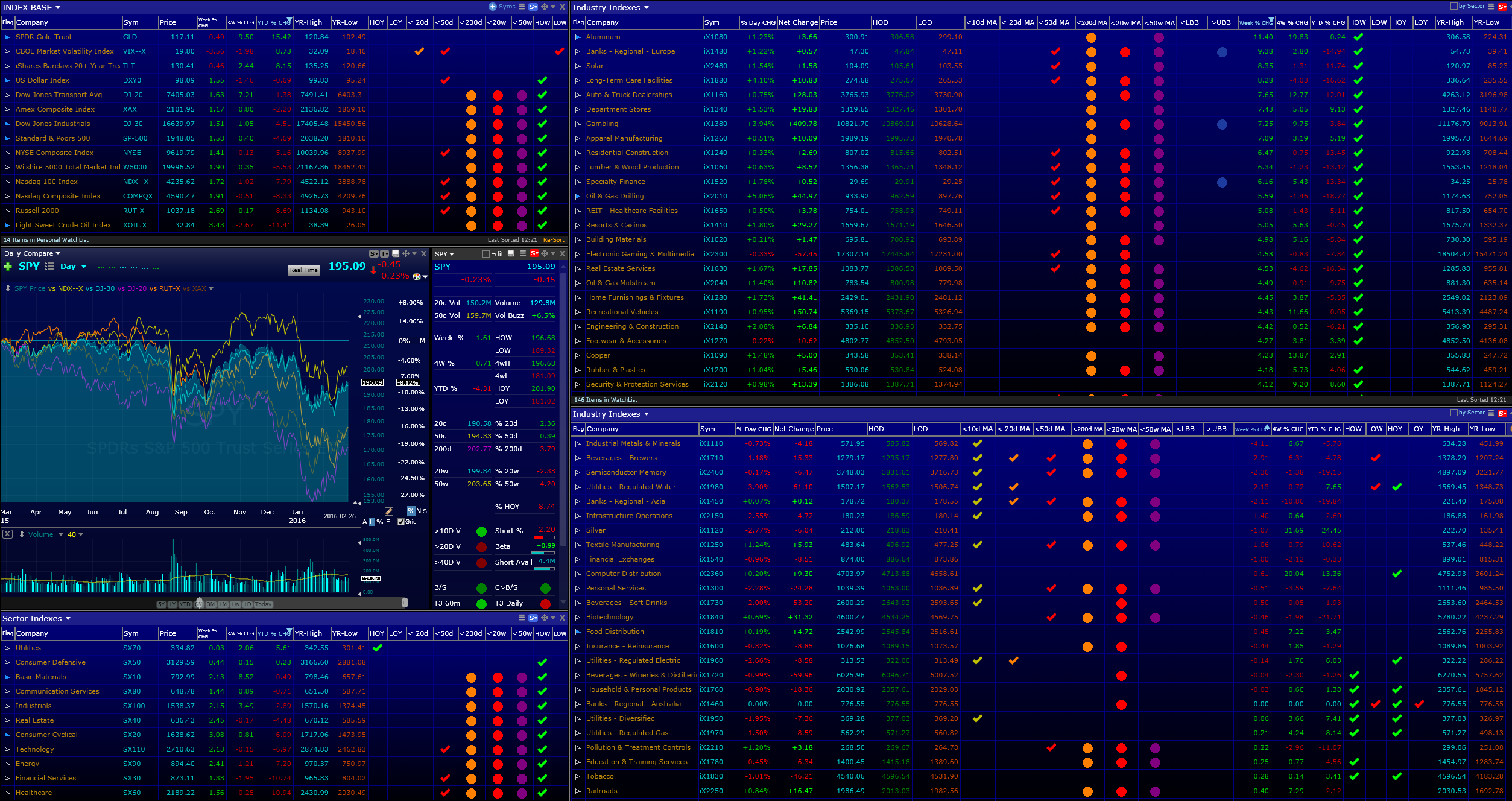Open top Industry Indexes watchlist dropdown
This screenshot has height=801, width=1512.
click(x=647, y=8)
